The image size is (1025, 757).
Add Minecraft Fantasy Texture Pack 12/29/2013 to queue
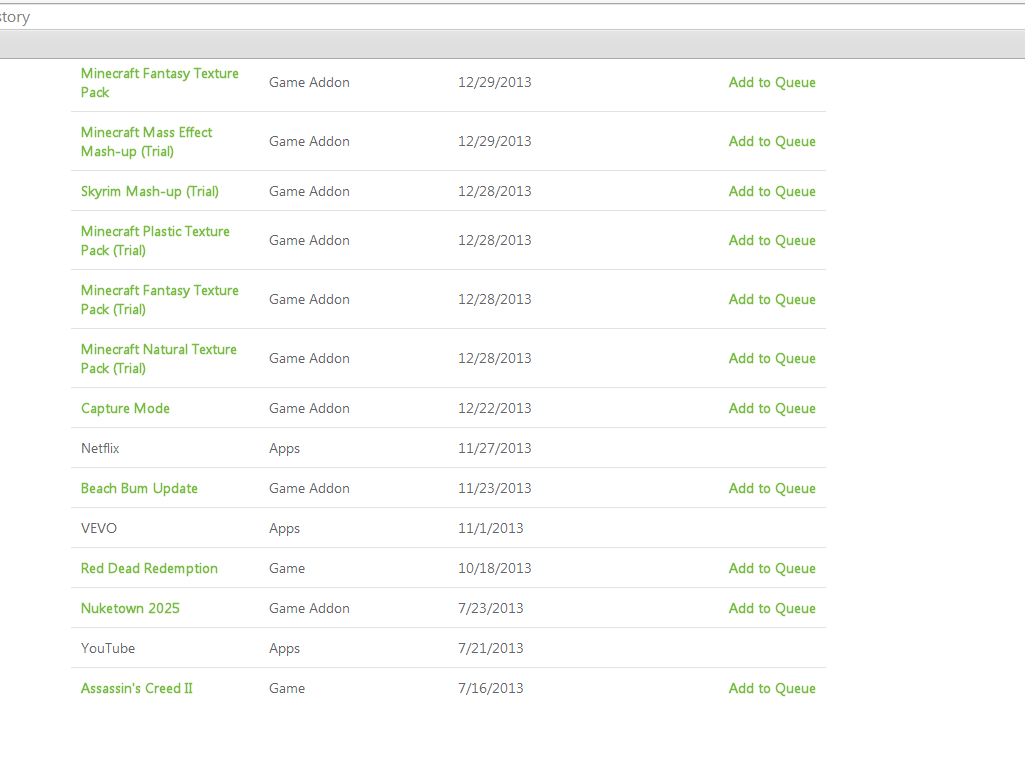click(772, 82)
